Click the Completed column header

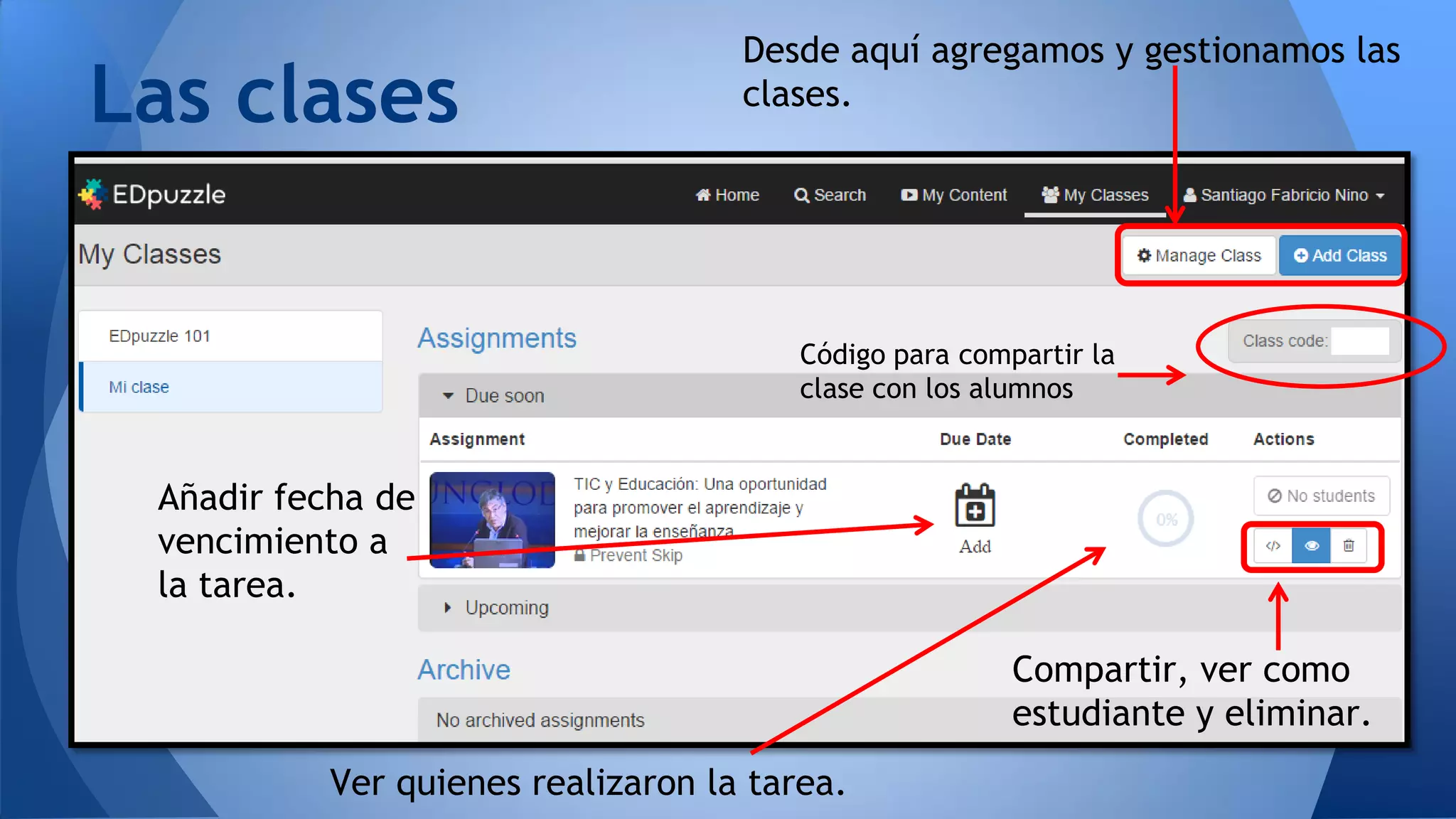(1166, 439)
